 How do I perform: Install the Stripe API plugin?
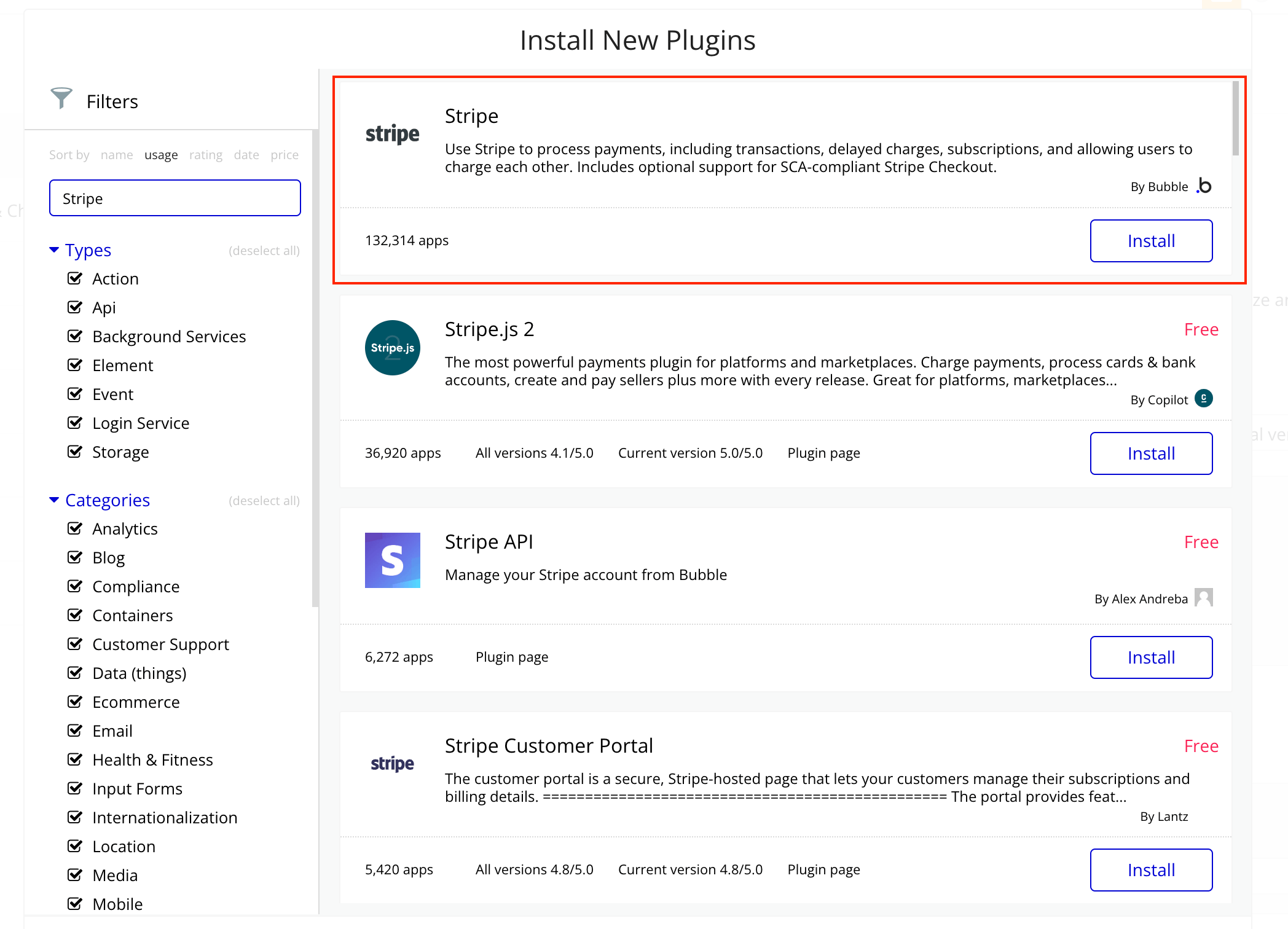(x=1151, y=657)
